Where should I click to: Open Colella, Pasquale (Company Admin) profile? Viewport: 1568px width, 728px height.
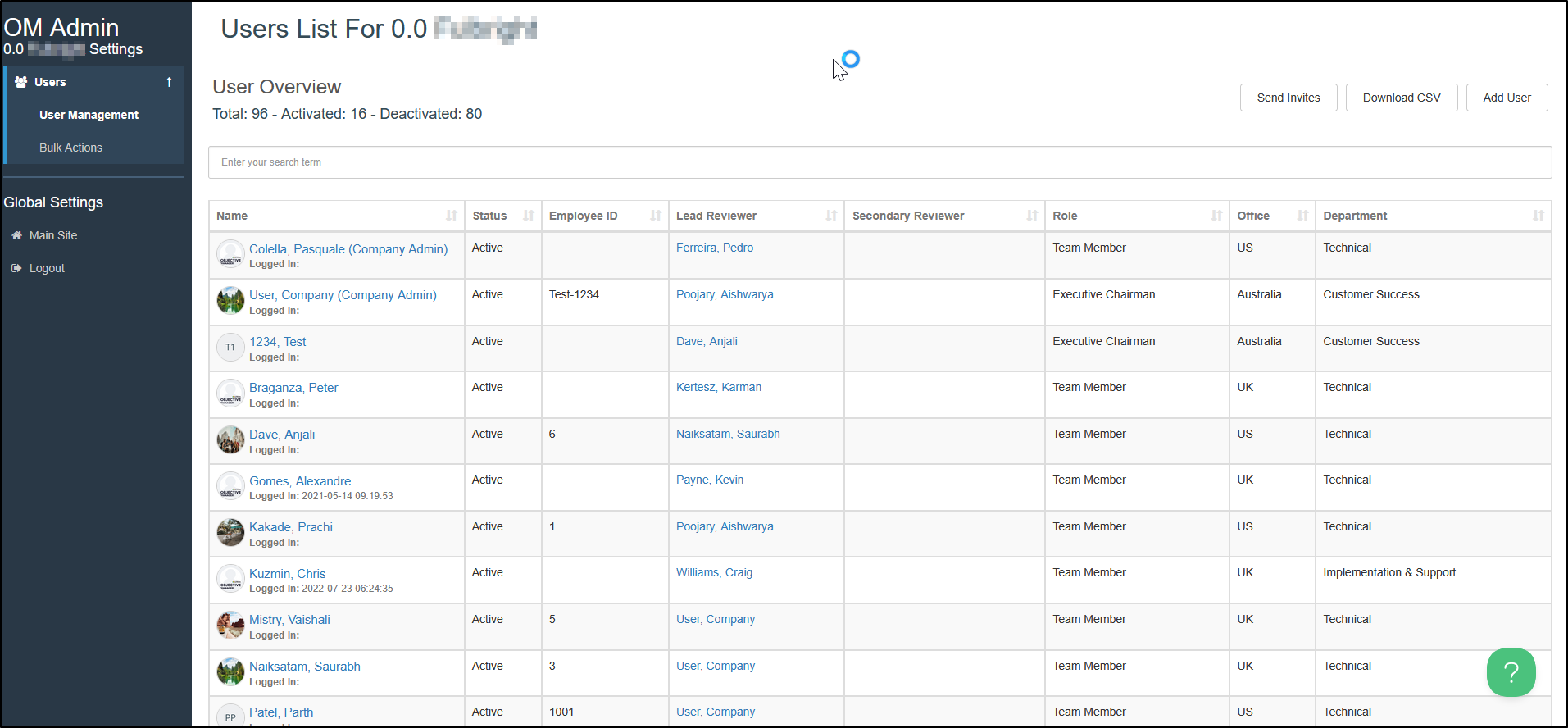point(348,249)
